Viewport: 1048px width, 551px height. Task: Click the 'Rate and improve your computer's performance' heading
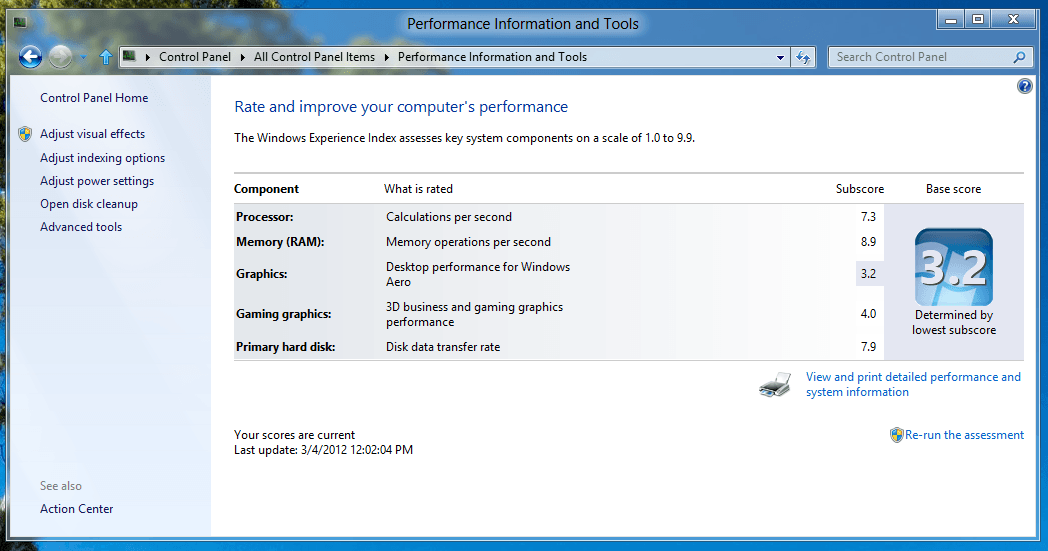pyautogui.click(x=401, y=107)
